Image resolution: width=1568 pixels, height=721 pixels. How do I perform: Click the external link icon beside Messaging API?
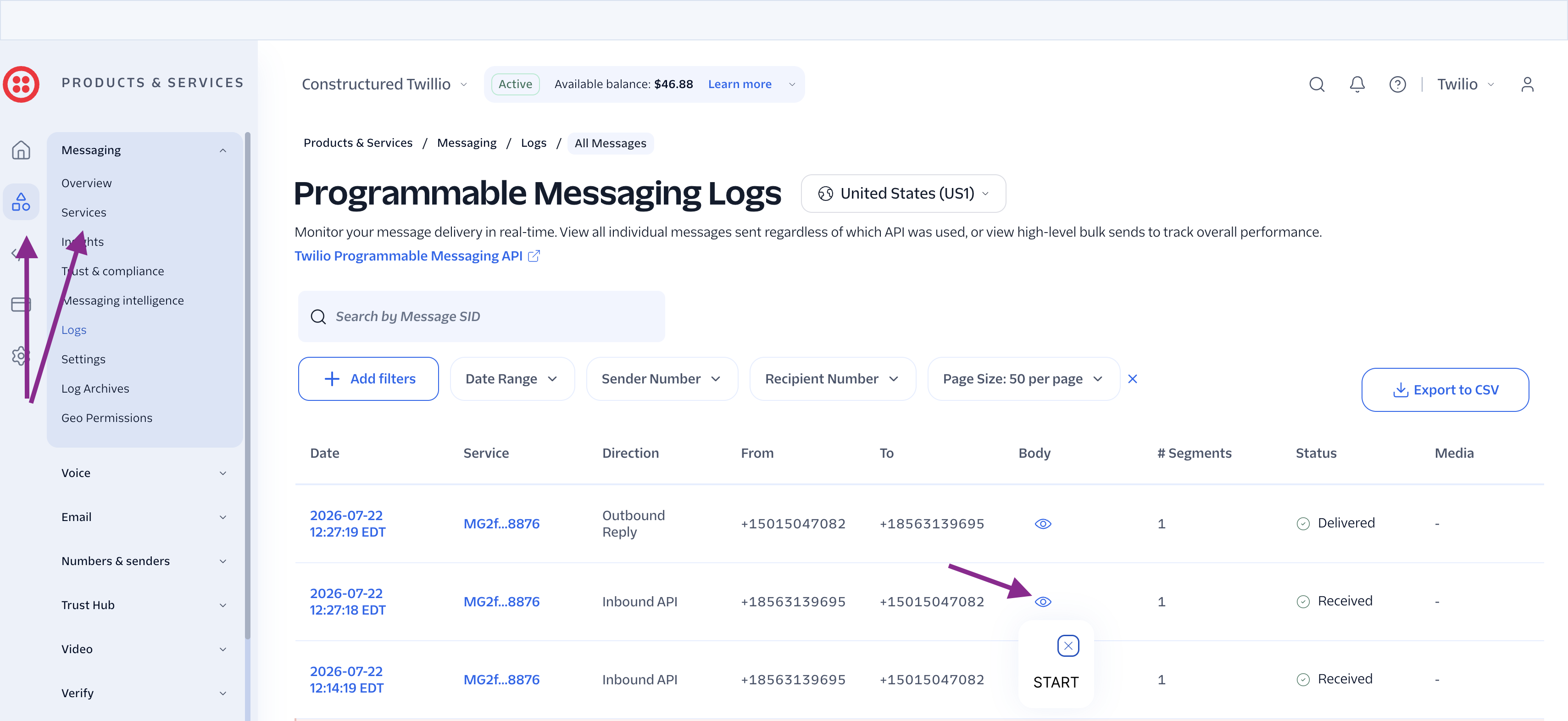[x=534, y=256]
